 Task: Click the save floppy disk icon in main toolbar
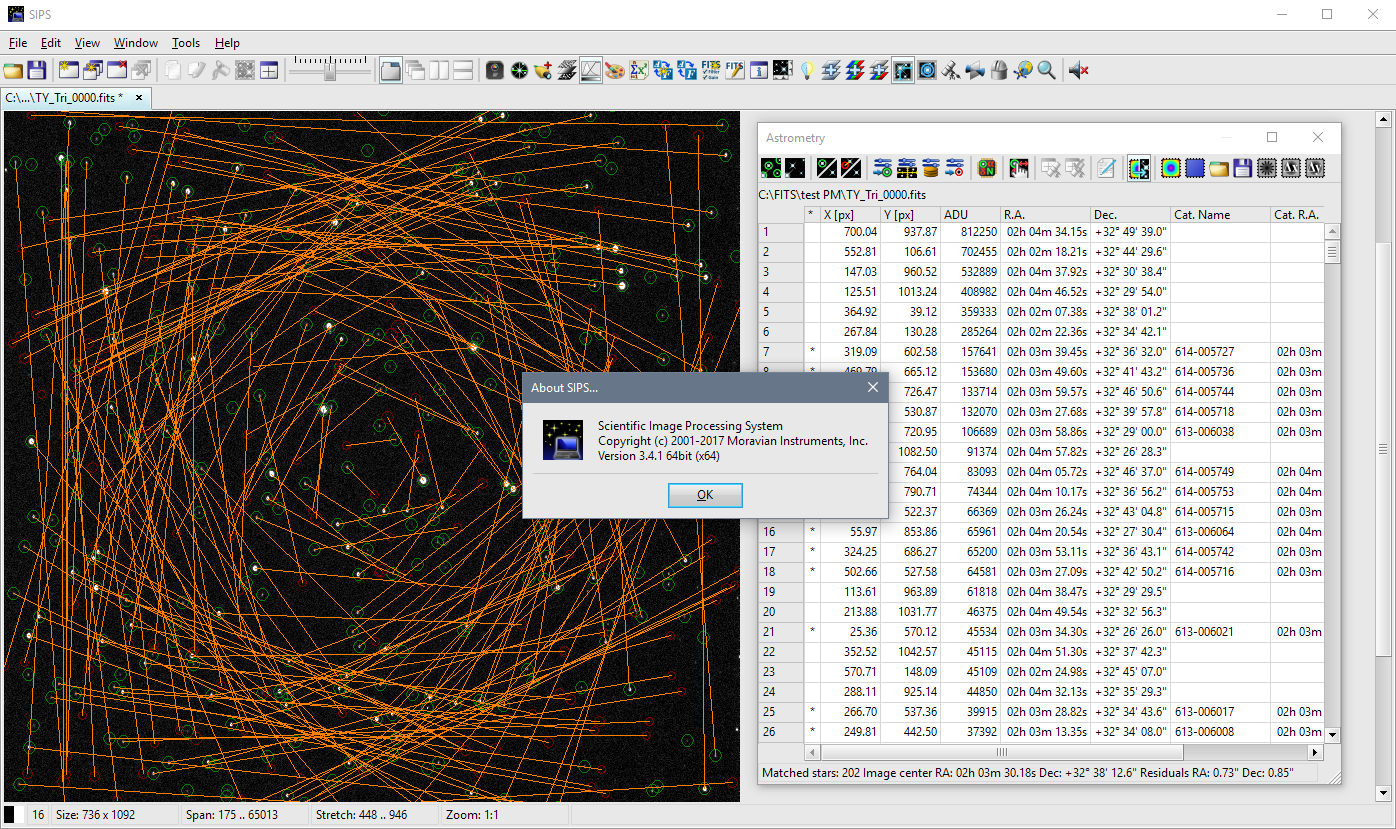point(37,71)
